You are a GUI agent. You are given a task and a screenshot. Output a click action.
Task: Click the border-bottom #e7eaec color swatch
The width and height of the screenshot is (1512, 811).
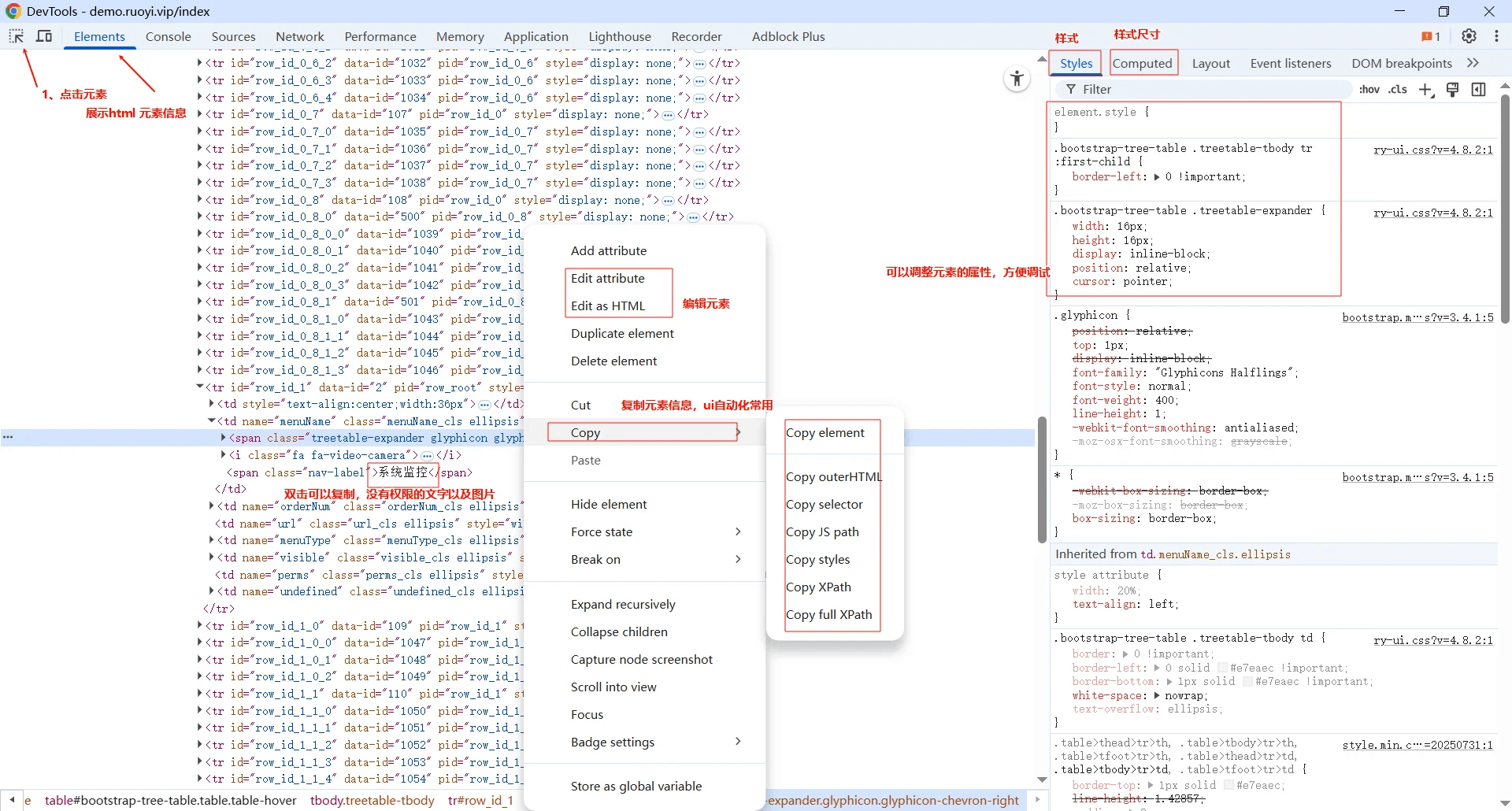coord(1247,682)
